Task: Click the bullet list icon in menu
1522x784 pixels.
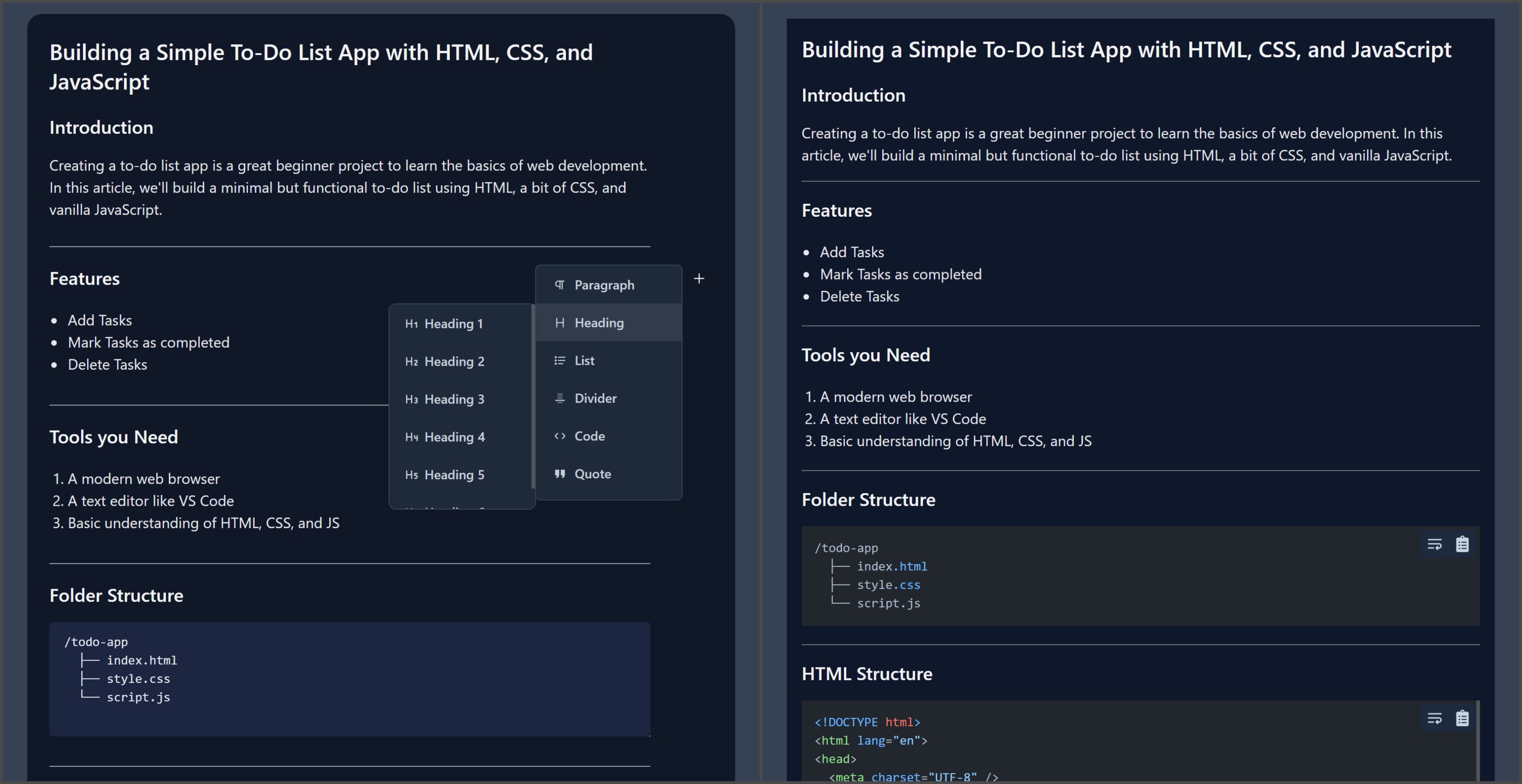Action: click(560, 360)
